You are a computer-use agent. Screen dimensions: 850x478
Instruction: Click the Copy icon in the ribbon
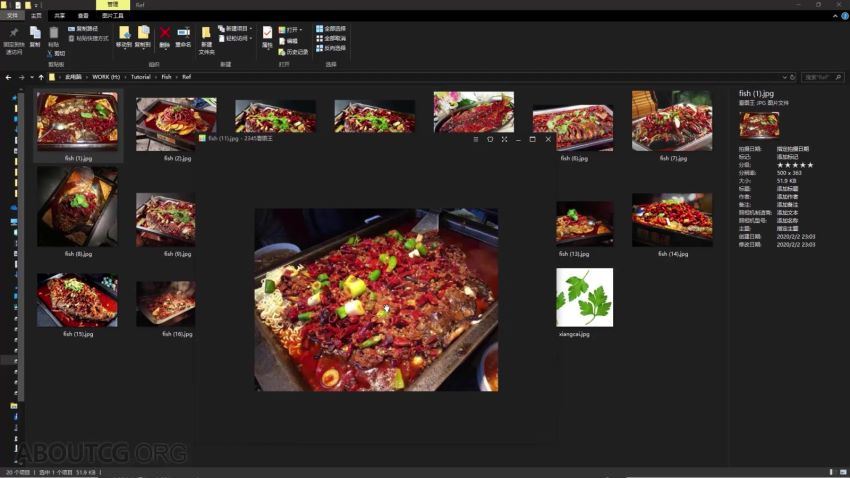[x=35, y=33]
